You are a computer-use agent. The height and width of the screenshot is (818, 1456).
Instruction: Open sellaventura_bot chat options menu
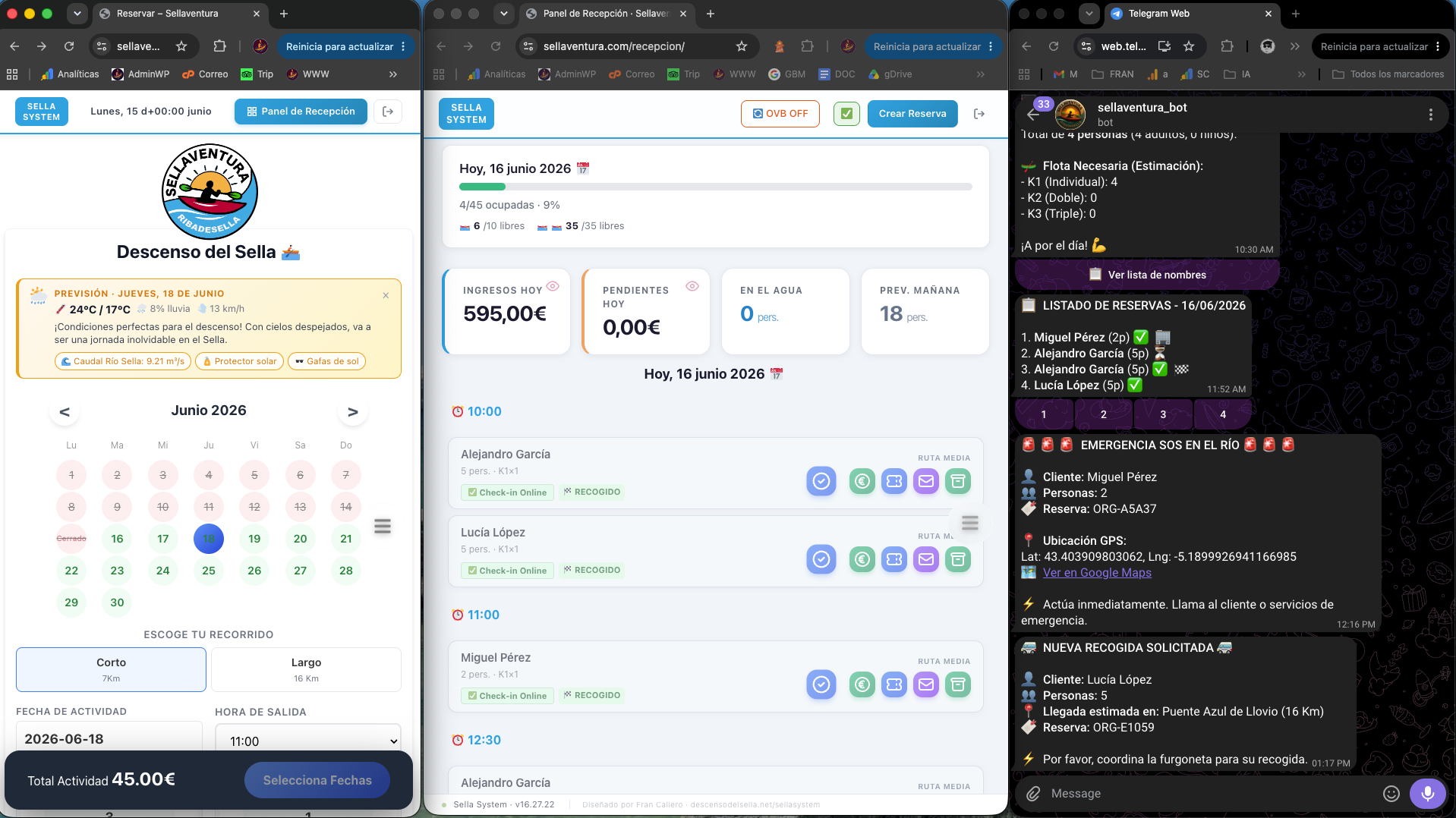tap(1431, 115)
